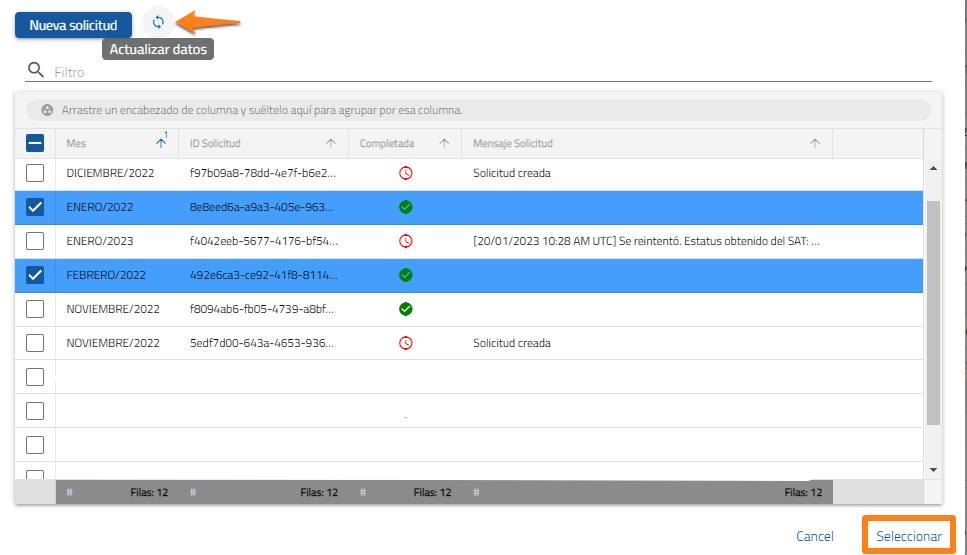Uncheck the FEBRERO/2022 row checkbox

[35, 275]
